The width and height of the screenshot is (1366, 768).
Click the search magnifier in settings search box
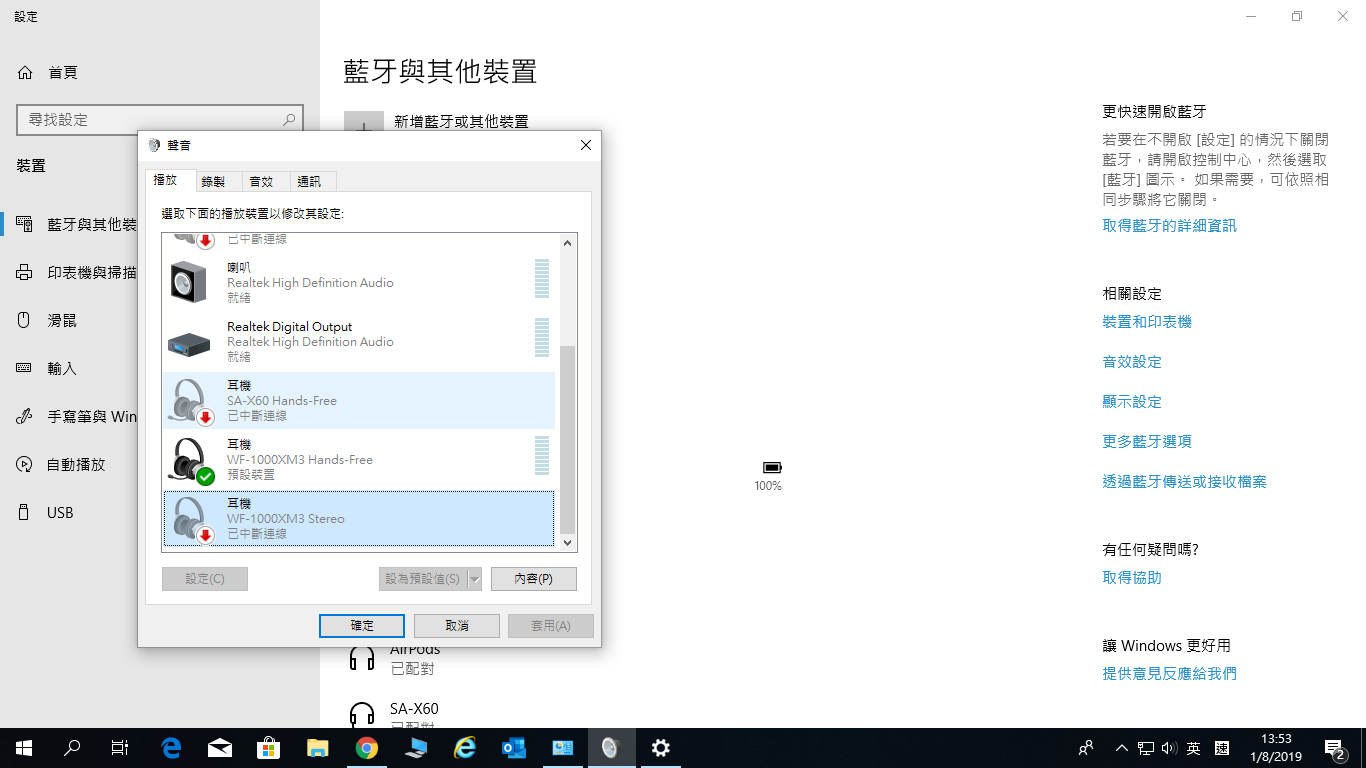point(289,119)
